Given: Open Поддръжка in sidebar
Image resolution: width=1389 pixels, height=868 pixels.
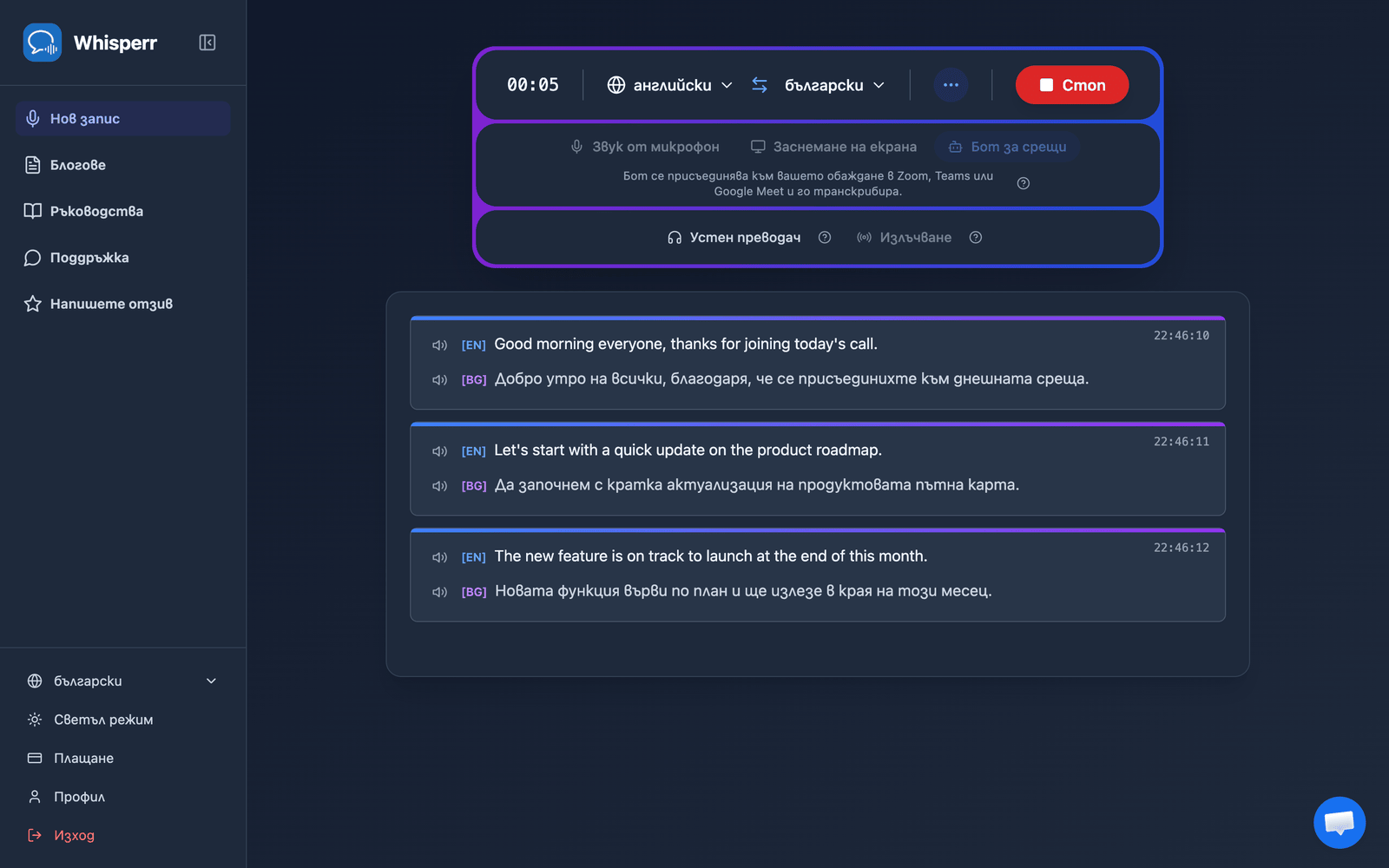Looking at the screenshot, I should point(122,258).
